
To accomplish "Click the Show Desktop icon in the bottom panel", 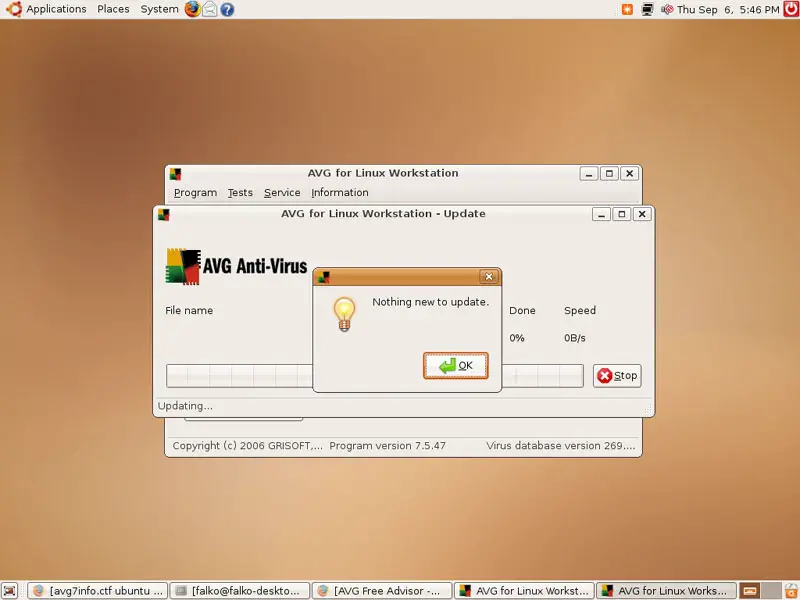I will click(x=10, y=591).
